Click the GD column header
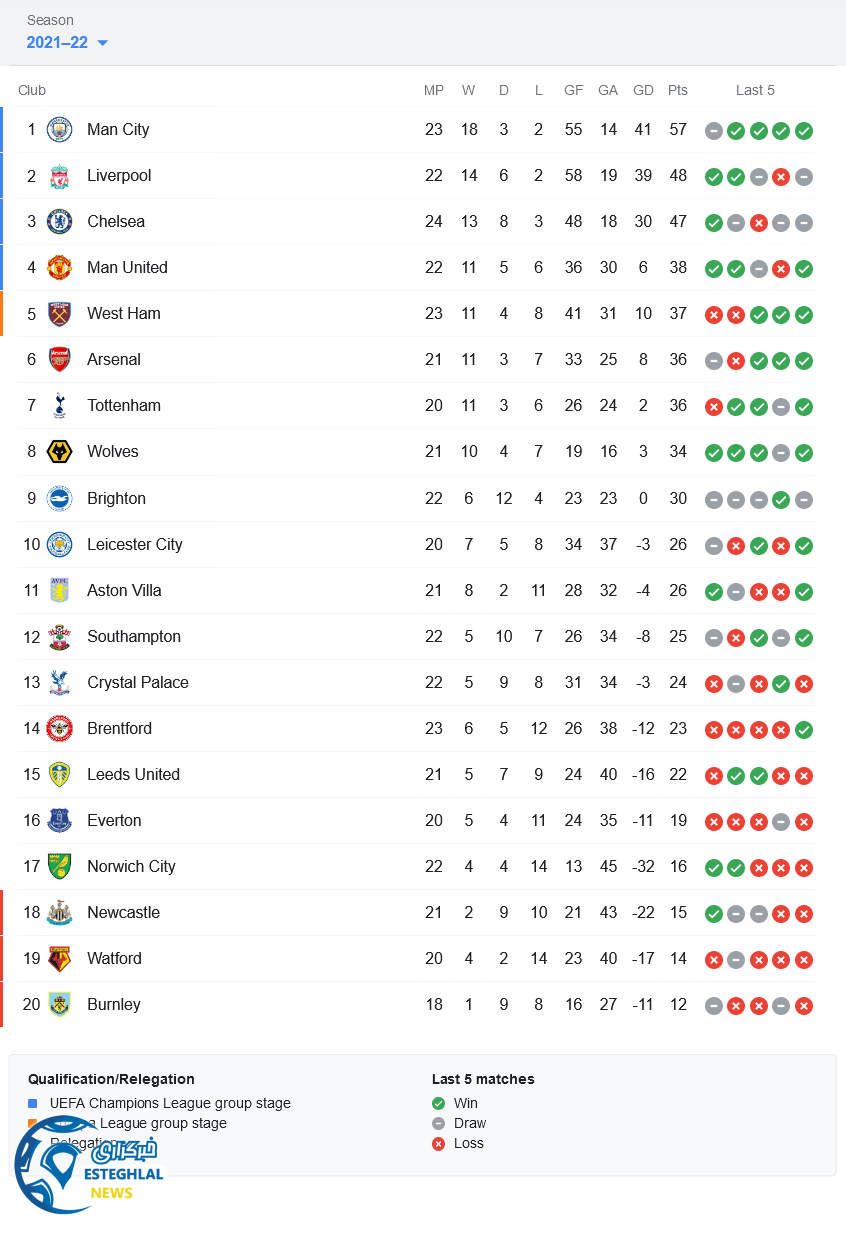 [x=643, y=90]
